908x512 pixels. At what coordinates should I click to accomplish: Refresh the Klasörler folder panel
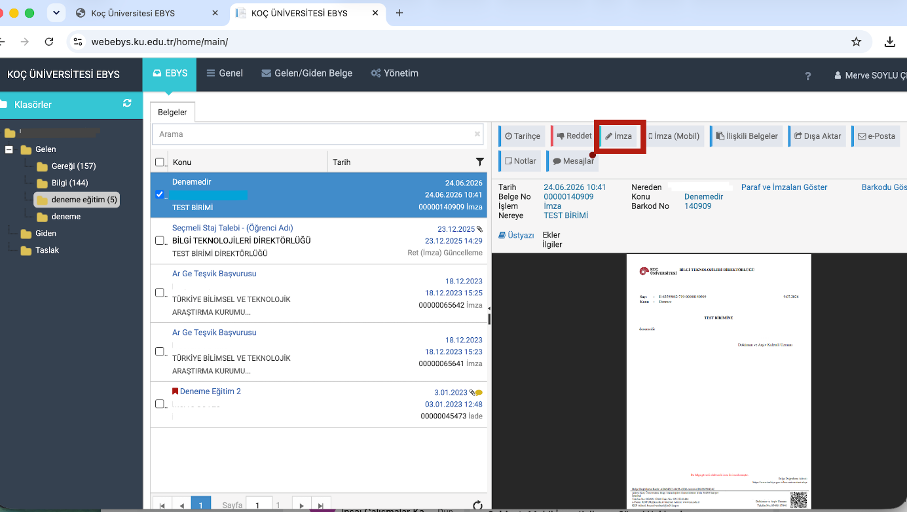(127, 103)
